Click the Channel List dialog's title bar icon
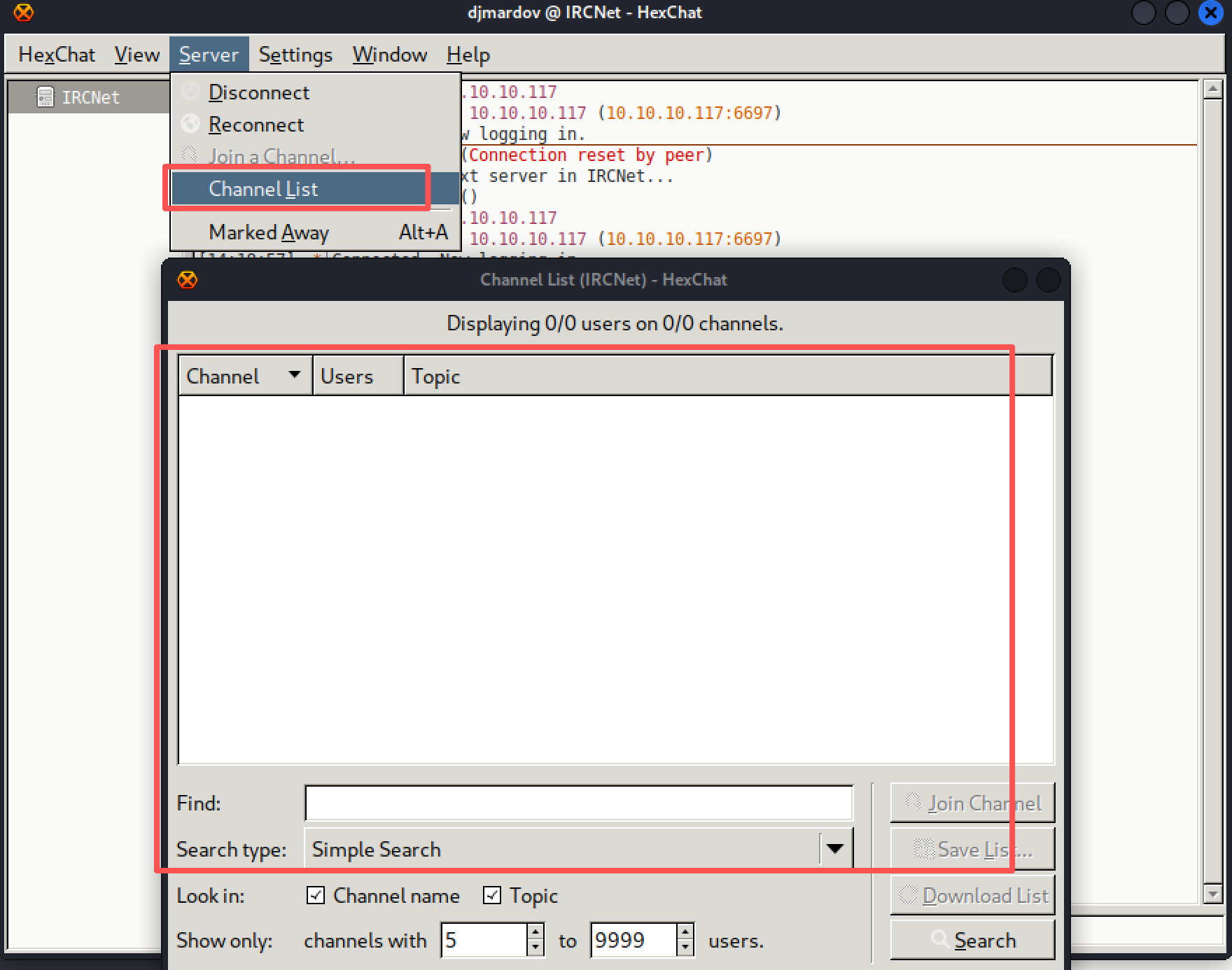This screenshot has height=970, width=1232. point(188,280)
